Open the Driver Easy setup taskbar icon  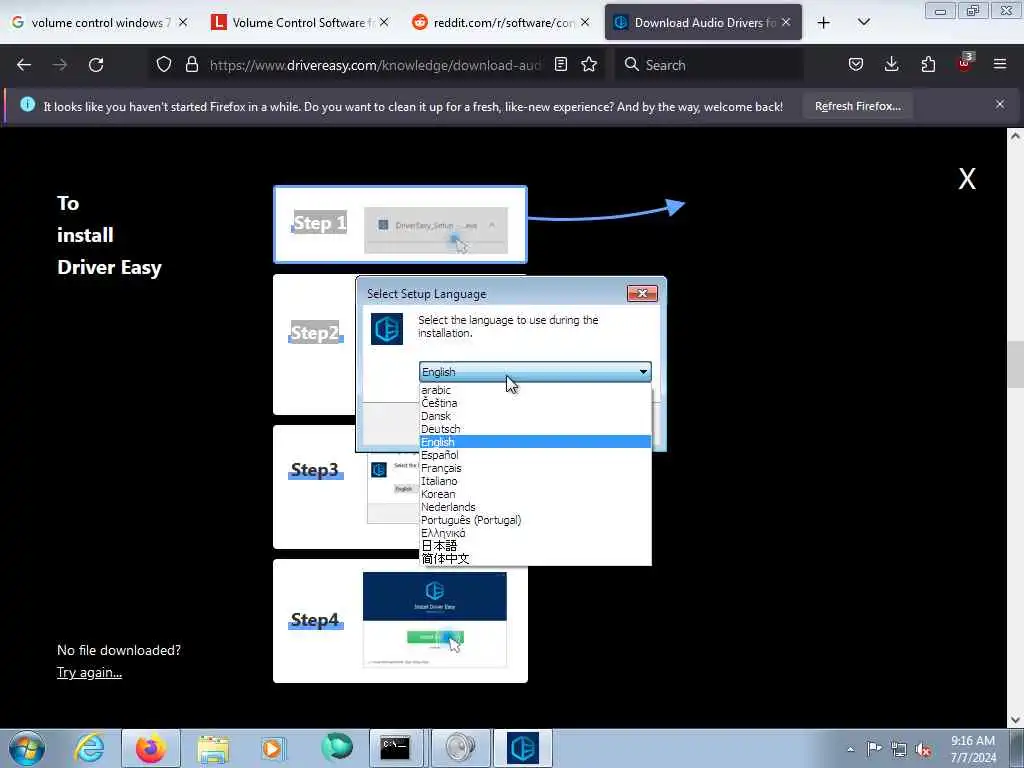[522, 748]
